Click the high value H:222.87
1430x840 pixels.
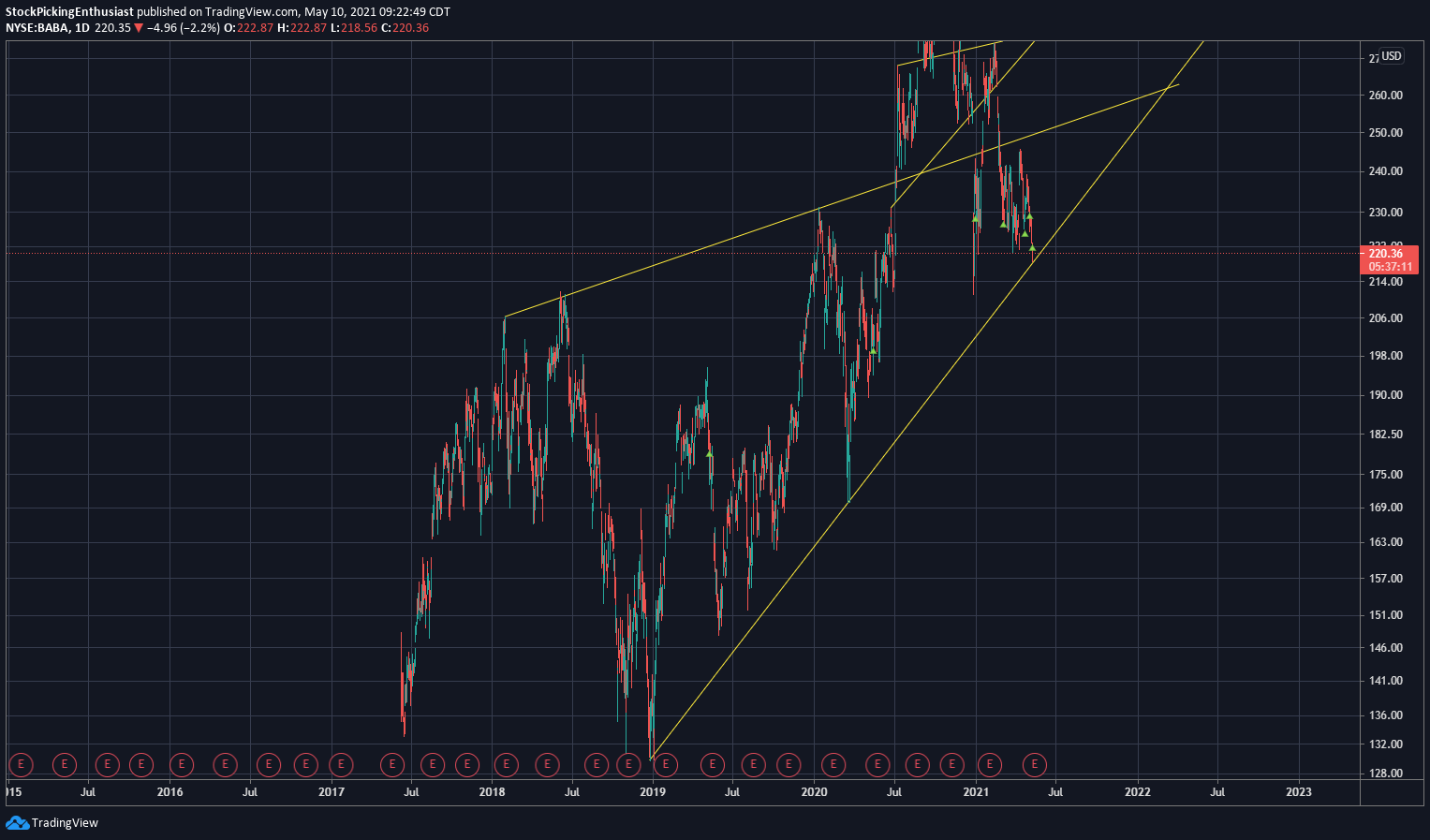click(302, 28)
